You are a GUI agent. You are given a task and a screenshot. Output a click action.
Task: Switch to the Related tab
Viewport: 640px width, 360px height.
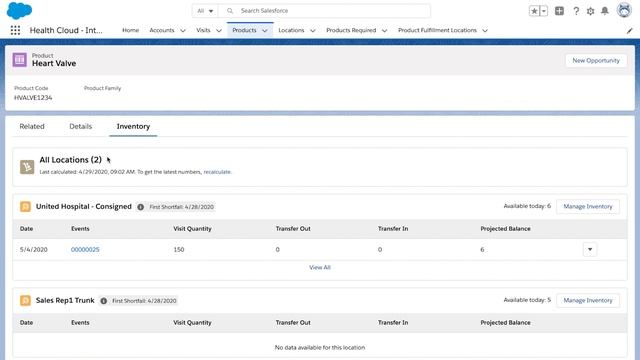pos(32,127)
